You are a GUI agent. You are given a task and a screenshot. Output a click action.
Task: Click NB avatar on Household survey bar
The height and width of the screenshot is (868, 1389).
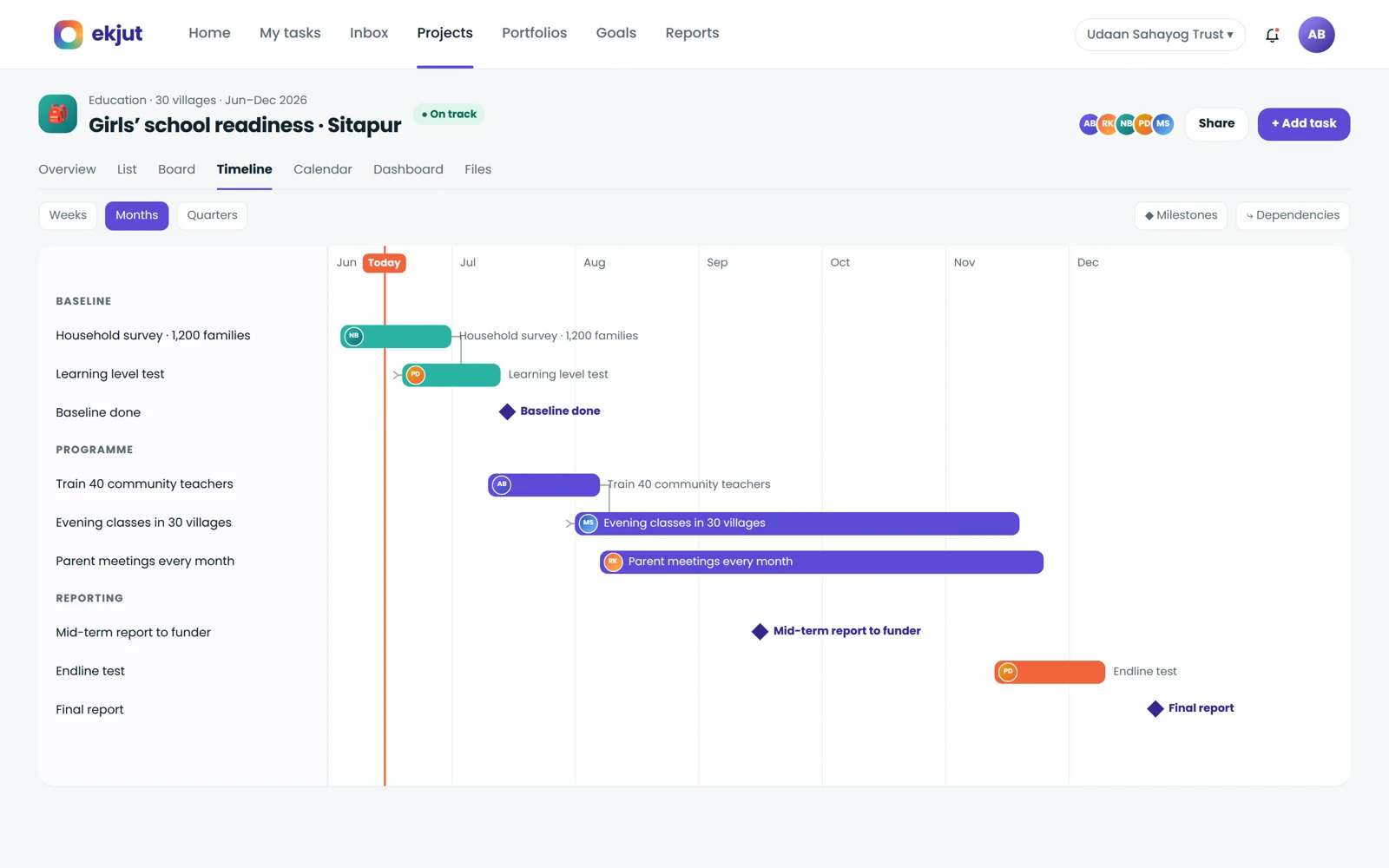point(354,336)
